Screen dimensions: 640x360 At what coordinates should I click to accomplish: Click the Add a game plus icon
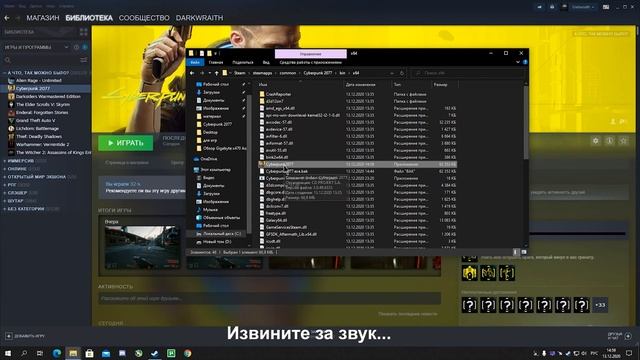9,336
